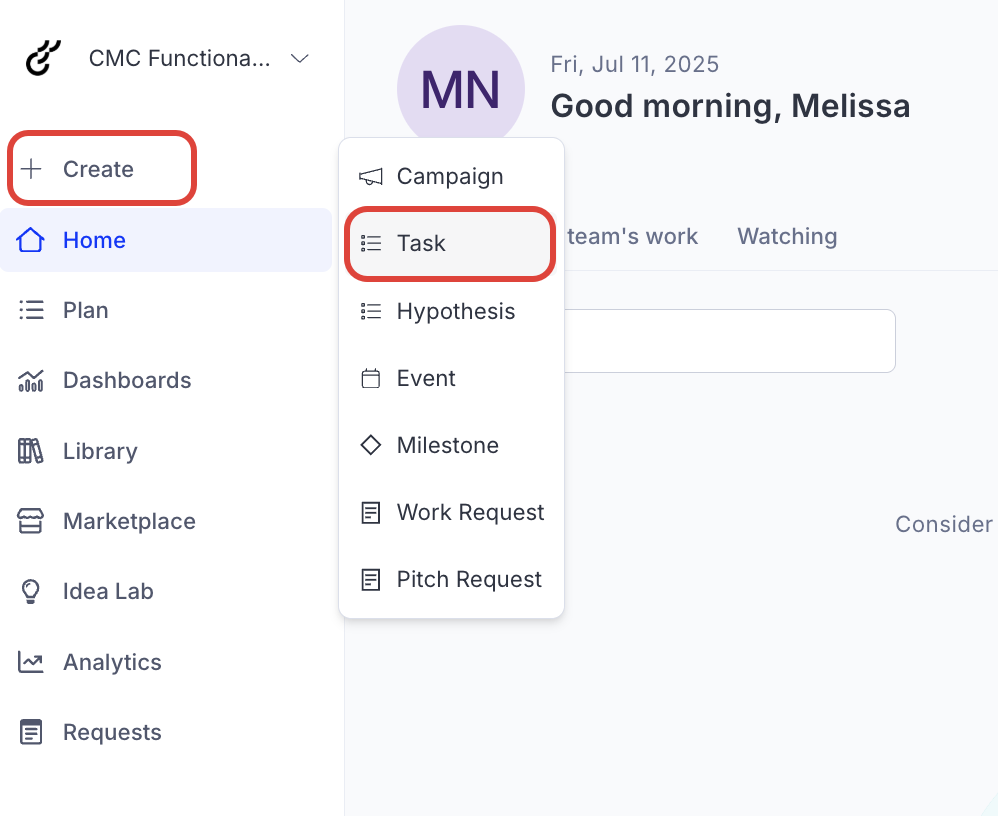This screenshot has width=998, height=816.
Task: Switch to the Watching tab
Action: tap(787, 236)
